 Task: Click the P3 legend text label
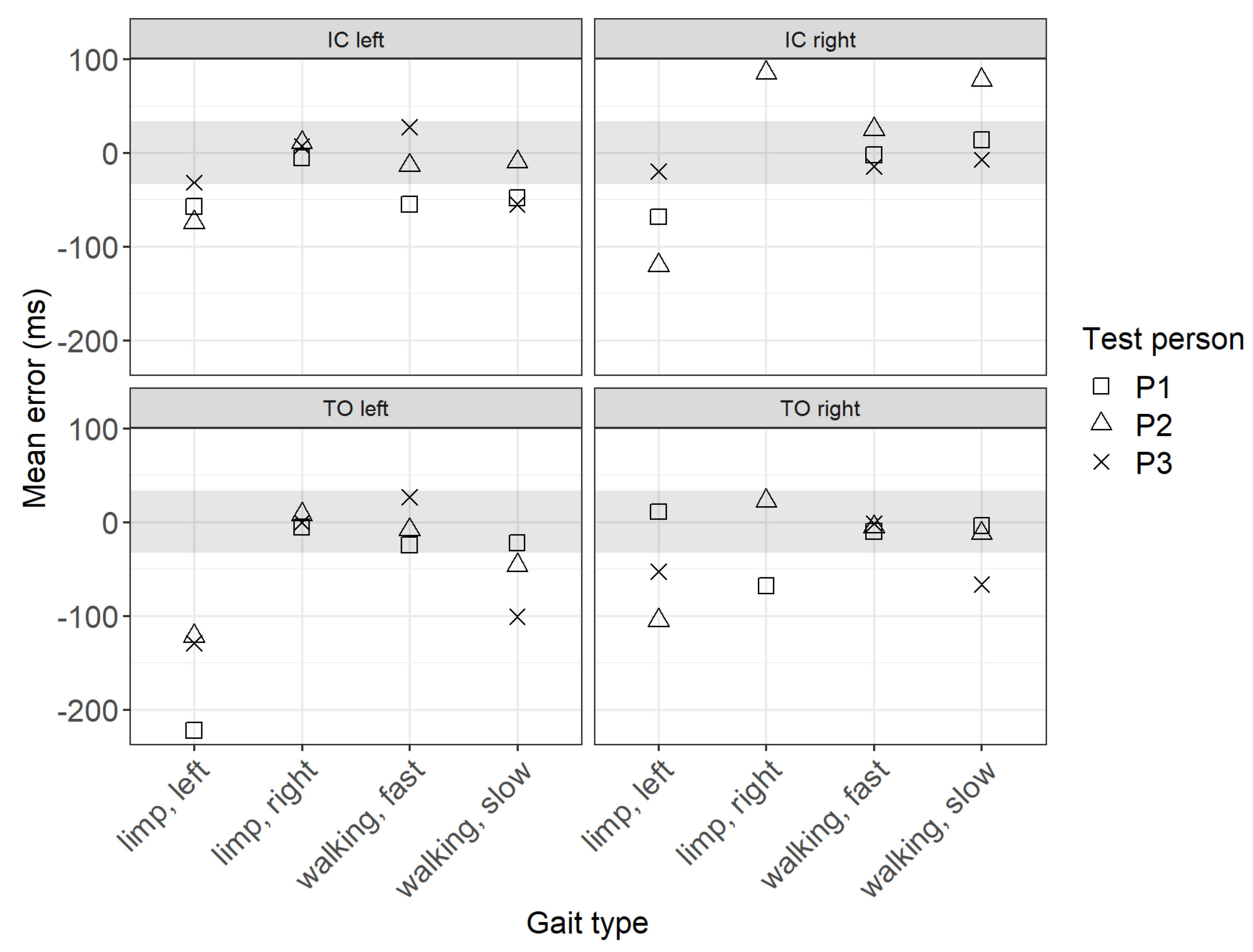click(x=1154, y=463)
